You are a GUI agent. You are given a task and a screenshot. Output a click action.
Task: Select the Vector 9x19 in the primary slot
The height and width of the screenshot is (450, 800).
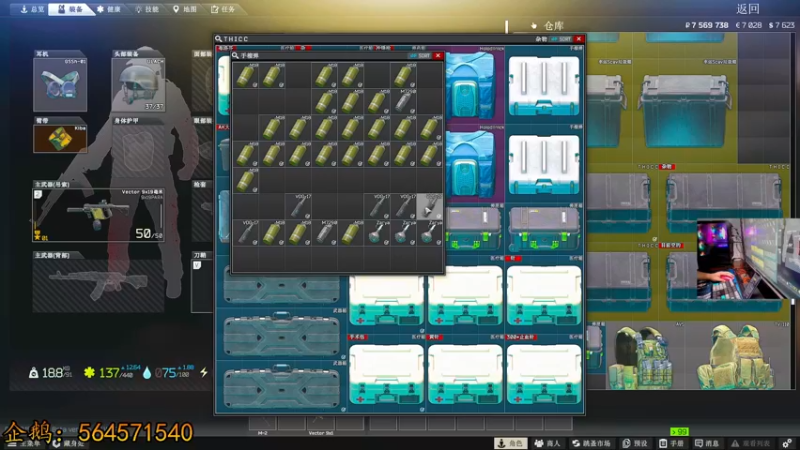98,214
